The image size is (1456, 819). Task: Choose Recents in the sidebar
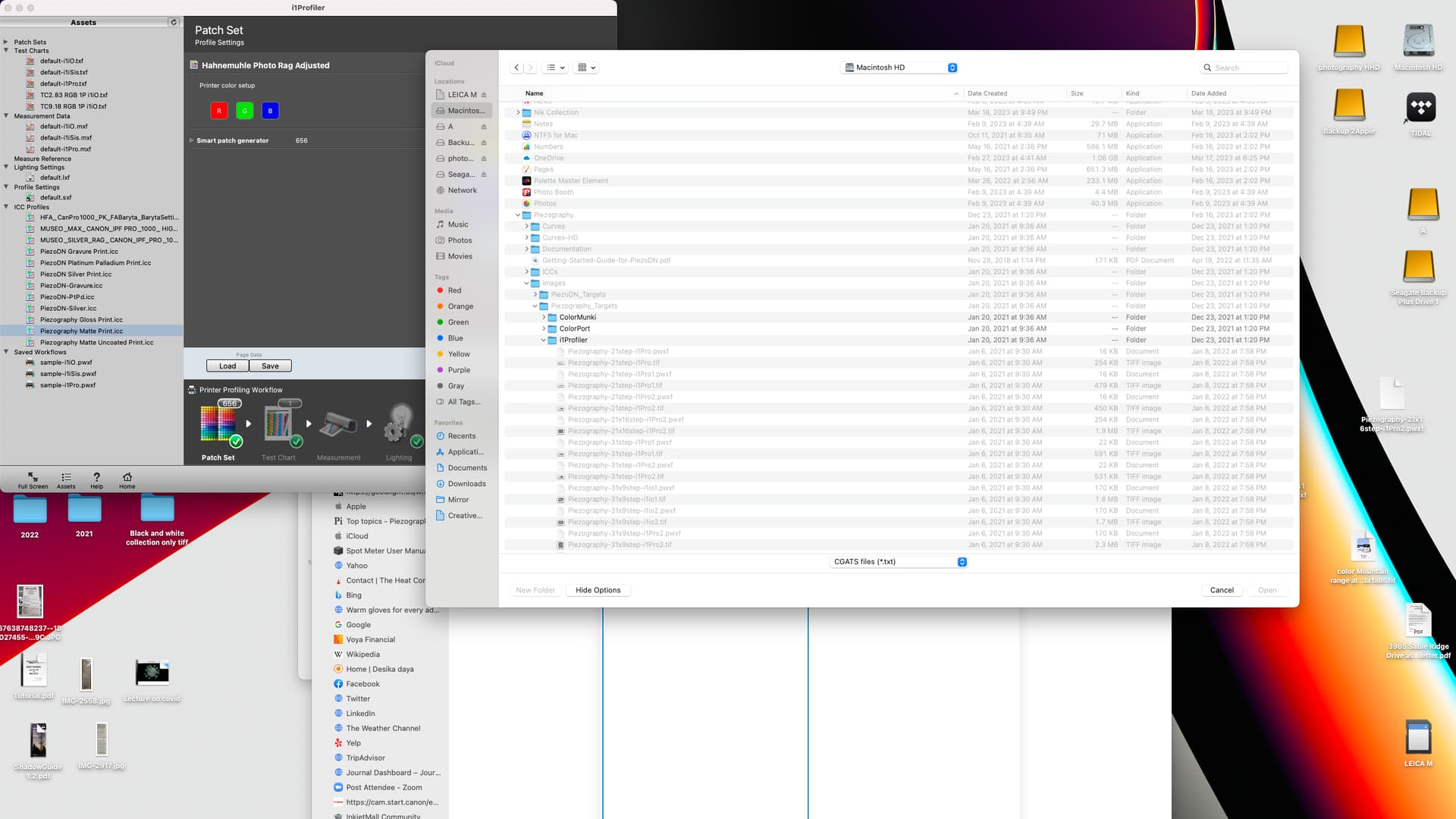click(461, 436)
